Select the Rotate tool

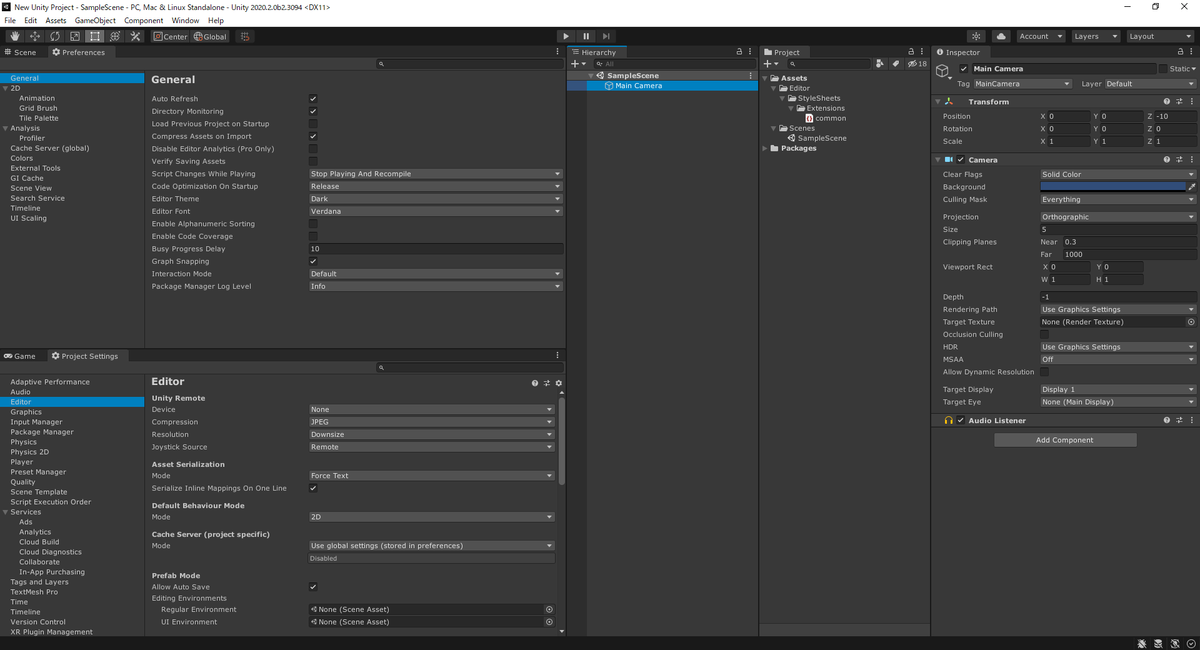coord(55,36)
